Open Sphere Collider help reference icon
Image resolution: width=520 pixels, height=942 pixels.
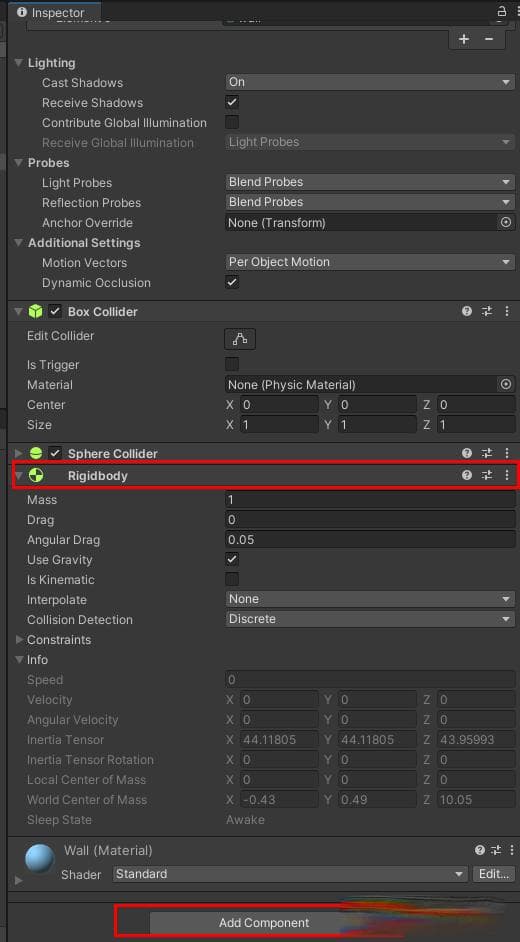[x=467, y=453]
